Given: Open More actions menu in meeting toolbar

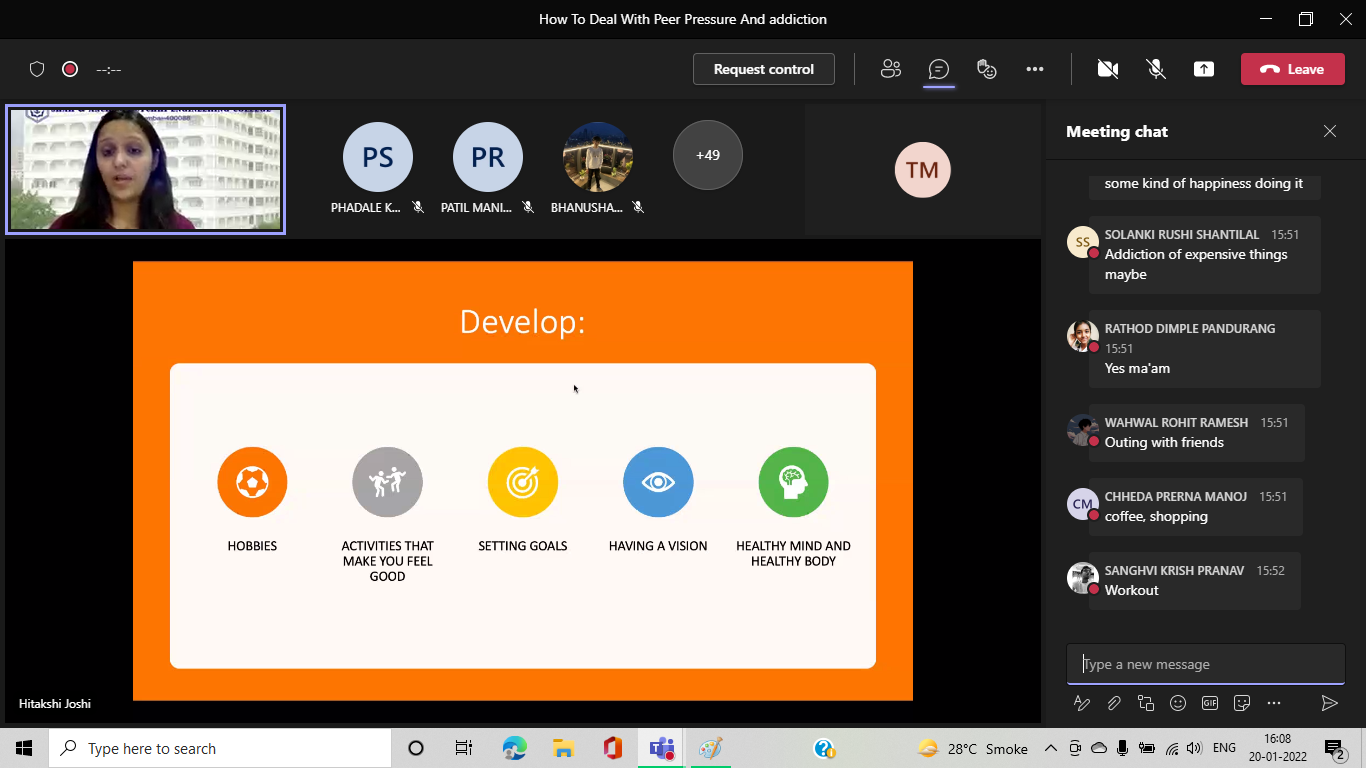Looking at the screenshot, I should point(1035,69).
